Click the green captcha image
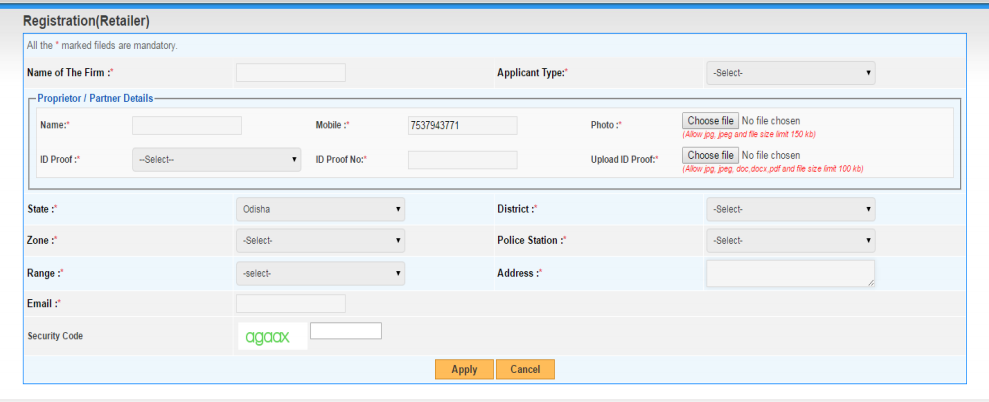989x402 pixels. pos(269,337)
